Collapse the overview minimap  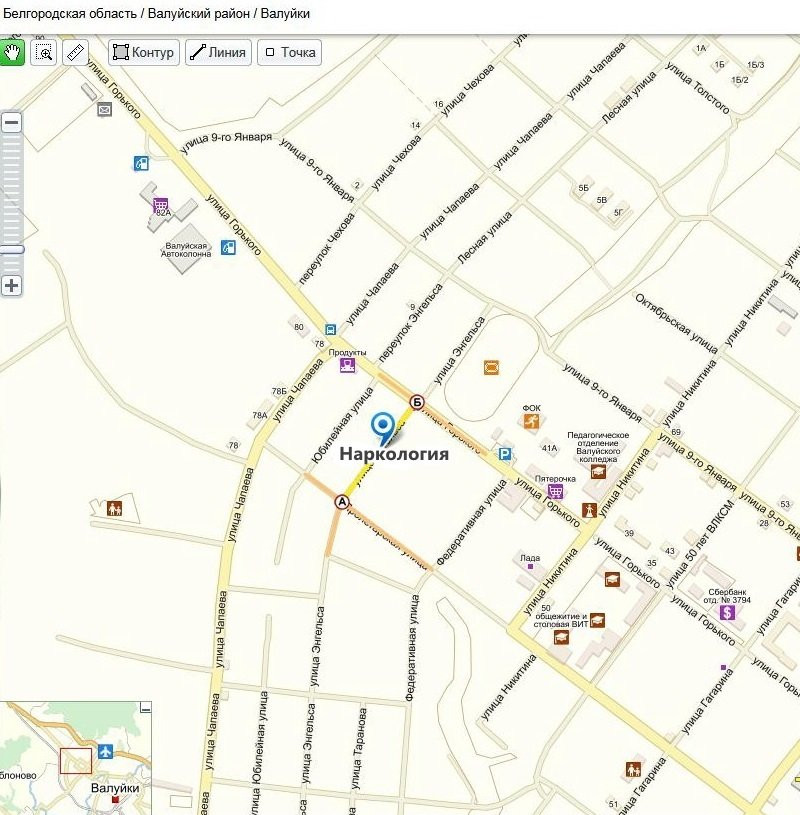[x=146, y=707]
